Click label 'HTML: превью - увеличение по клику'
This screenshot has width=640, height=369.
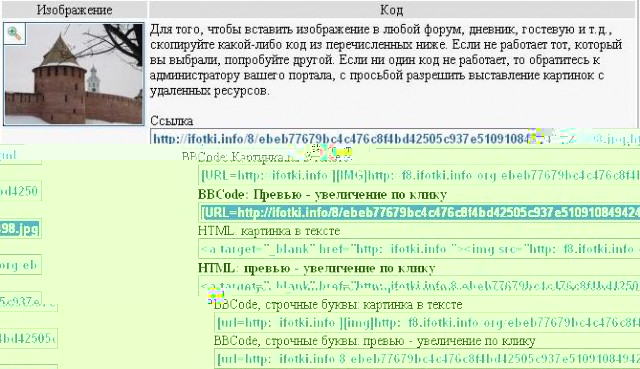click(x=317, y=268)
